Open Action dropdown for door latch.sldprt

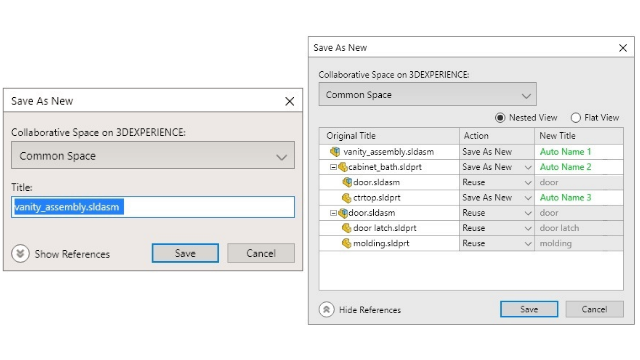tap(528, 229)
